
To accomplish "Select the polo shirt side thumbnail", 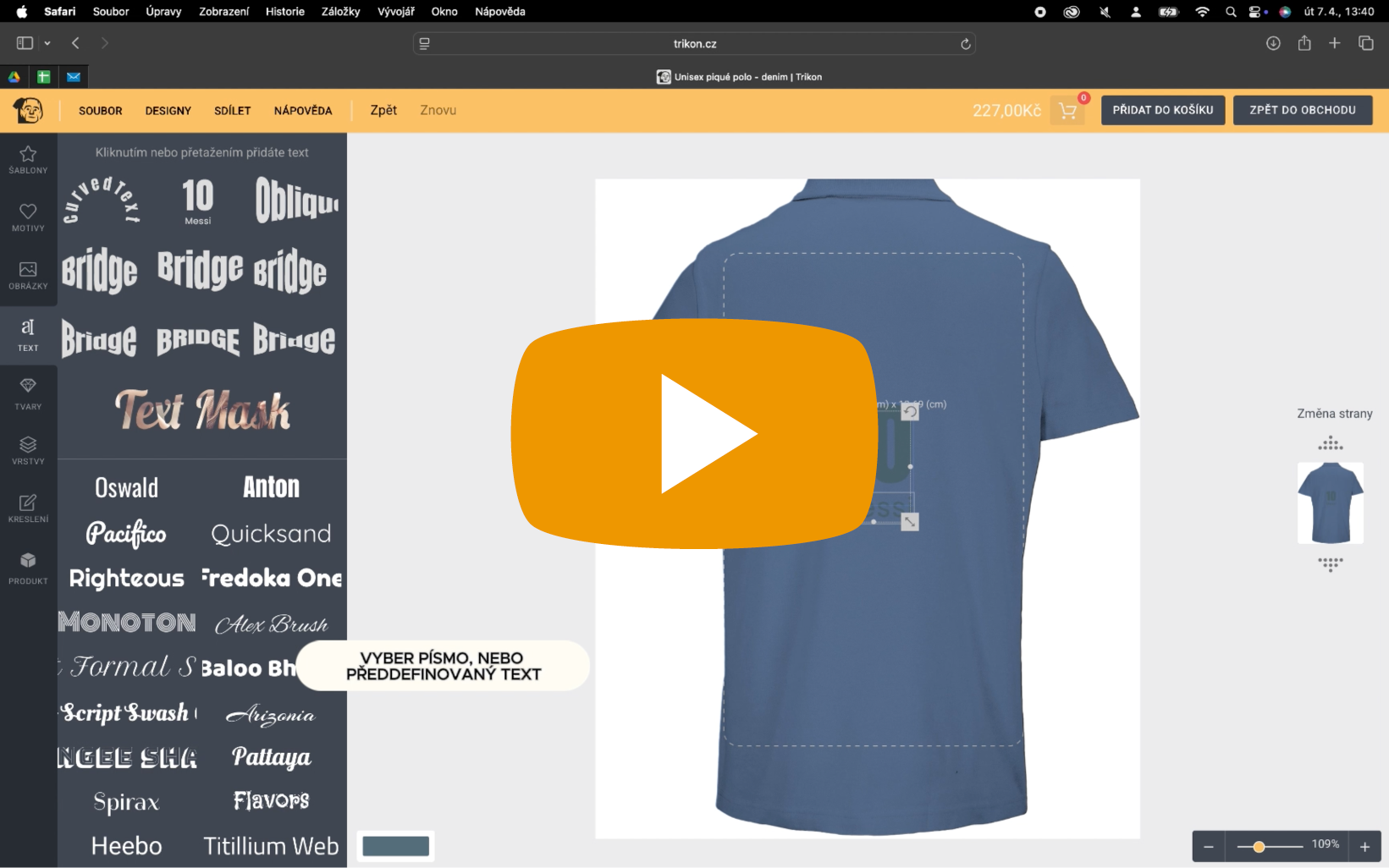I will 1330,503.
